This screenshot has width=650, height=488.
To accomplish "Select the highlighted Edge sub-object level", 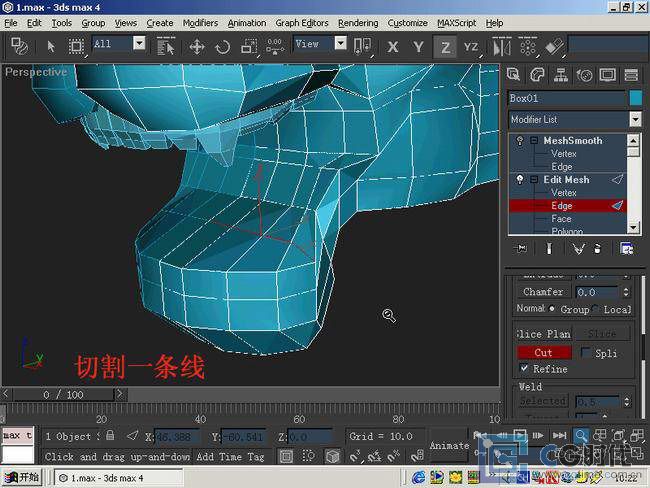I will (568, 206).
